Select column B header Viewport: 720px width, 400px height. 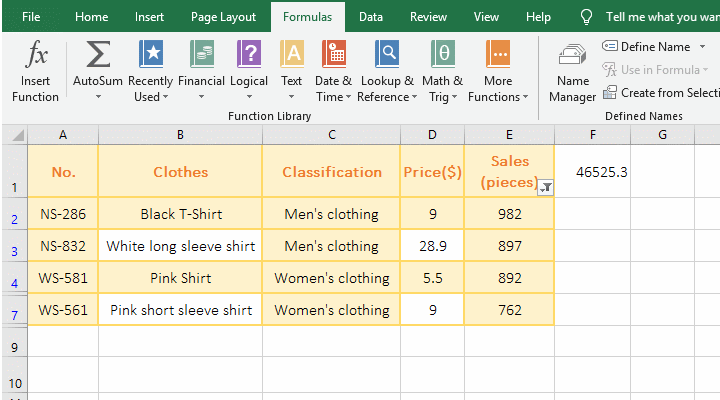pos(180,135)
